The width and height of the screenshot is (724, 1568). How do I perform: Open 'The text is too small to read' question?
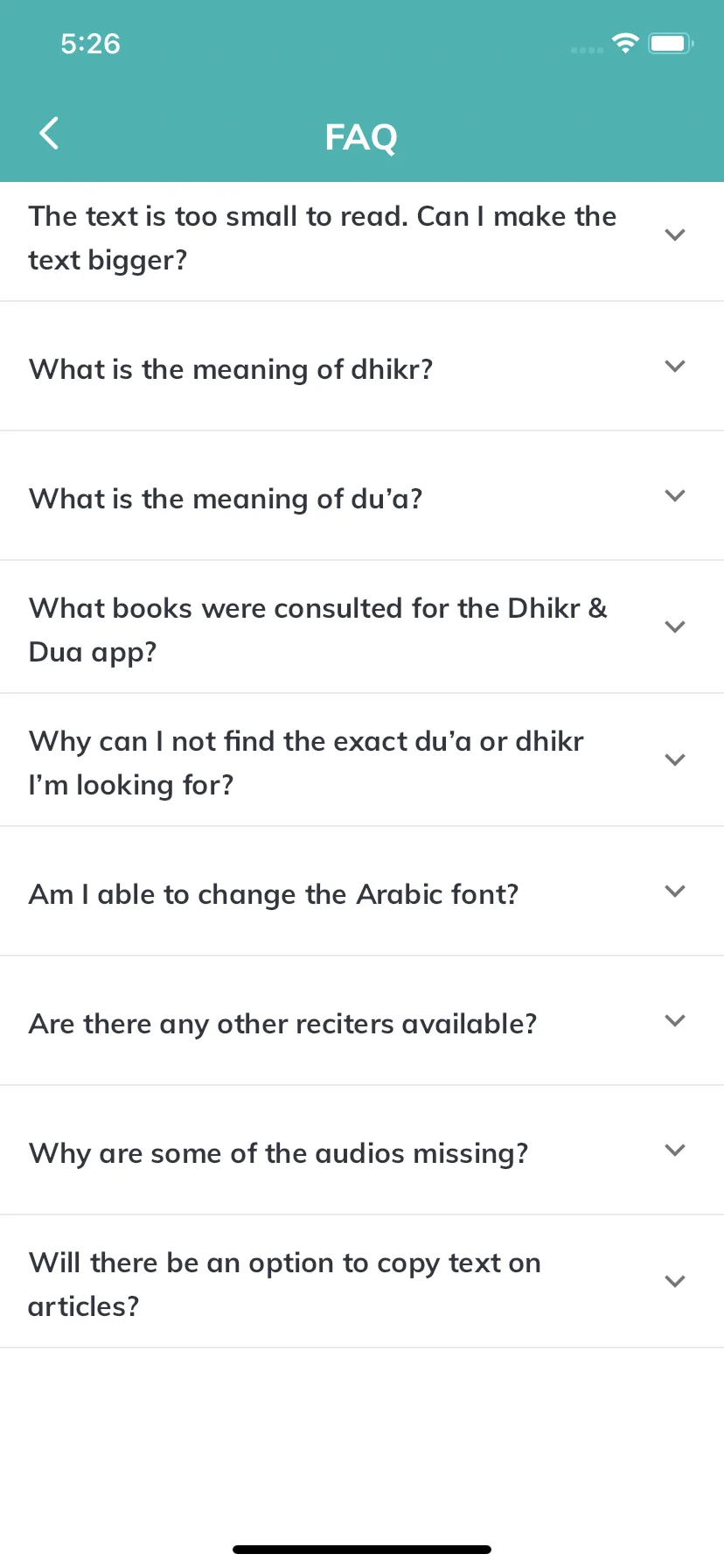click(323, 238)
